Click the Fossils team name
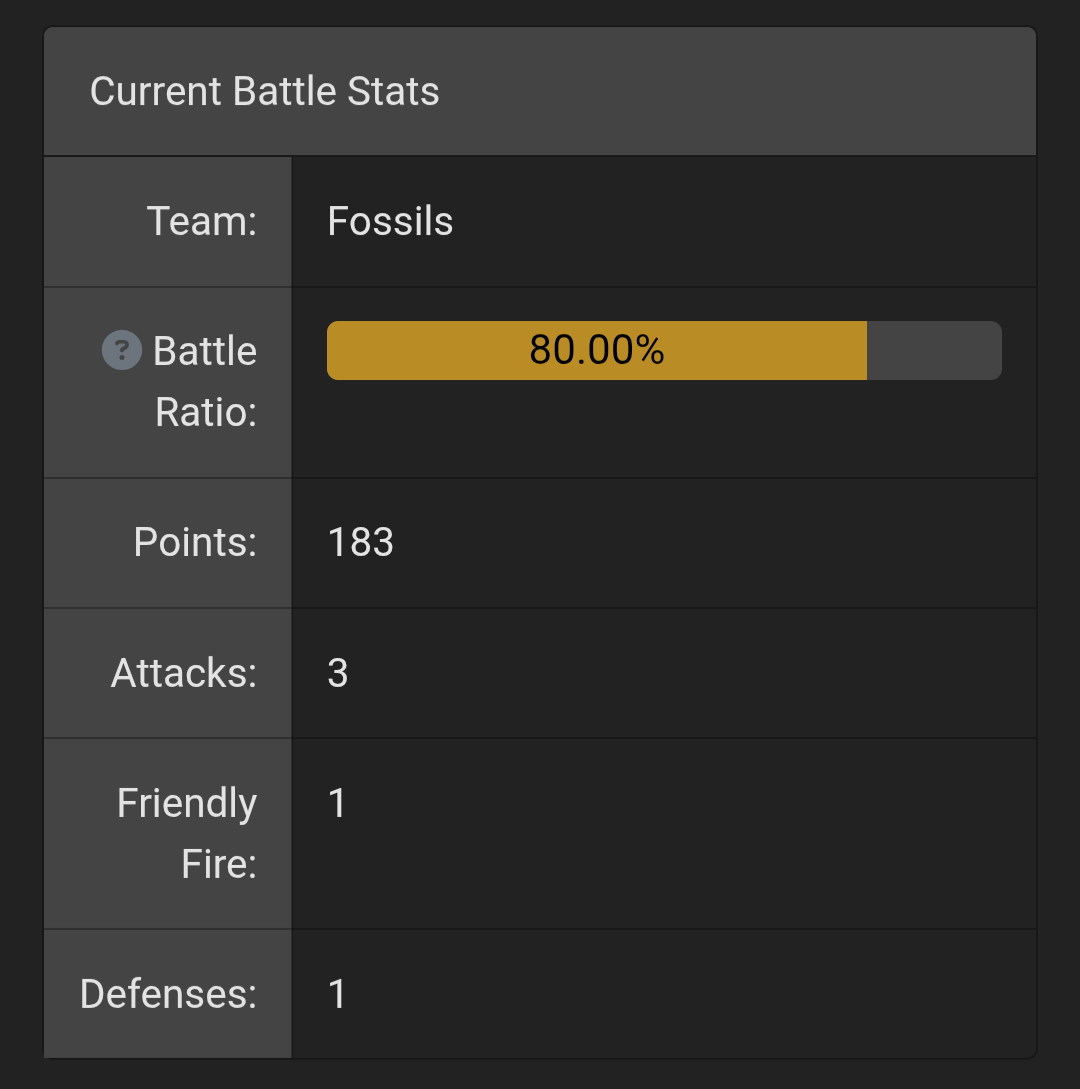The height and width of the screenshot is (1089, 1080). pos(390,221)
